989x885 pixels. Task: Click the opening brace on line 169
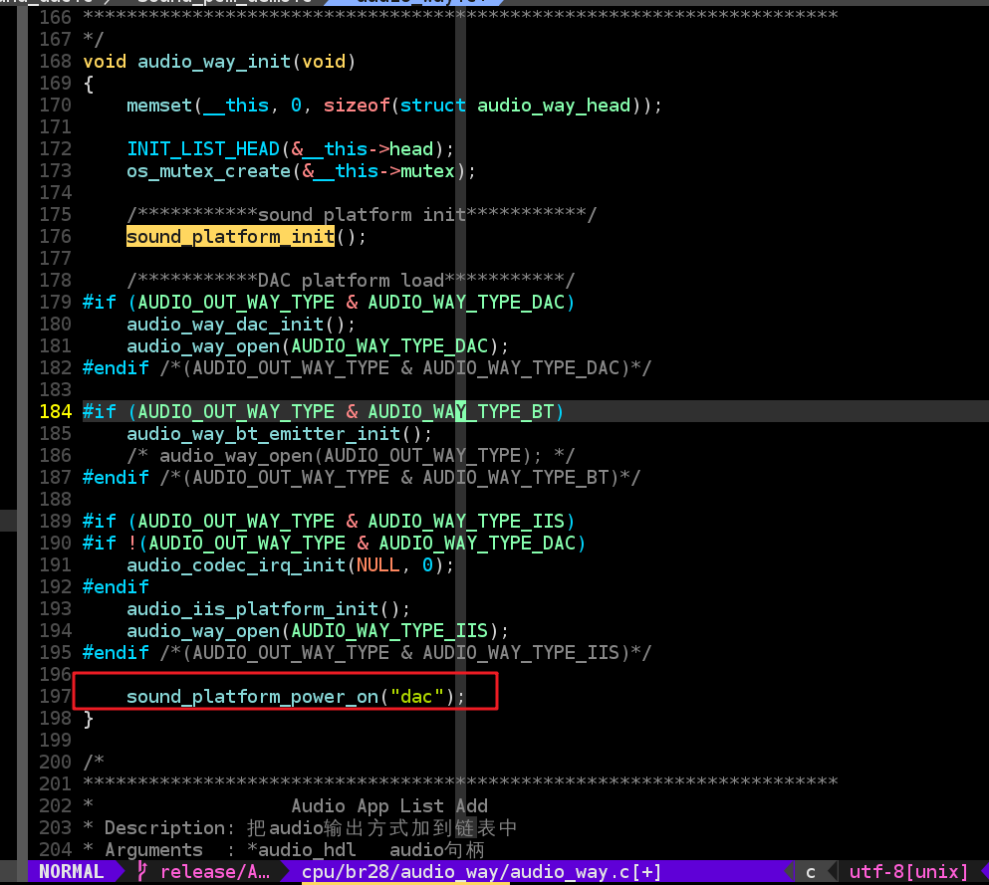[x=88, y=83]
